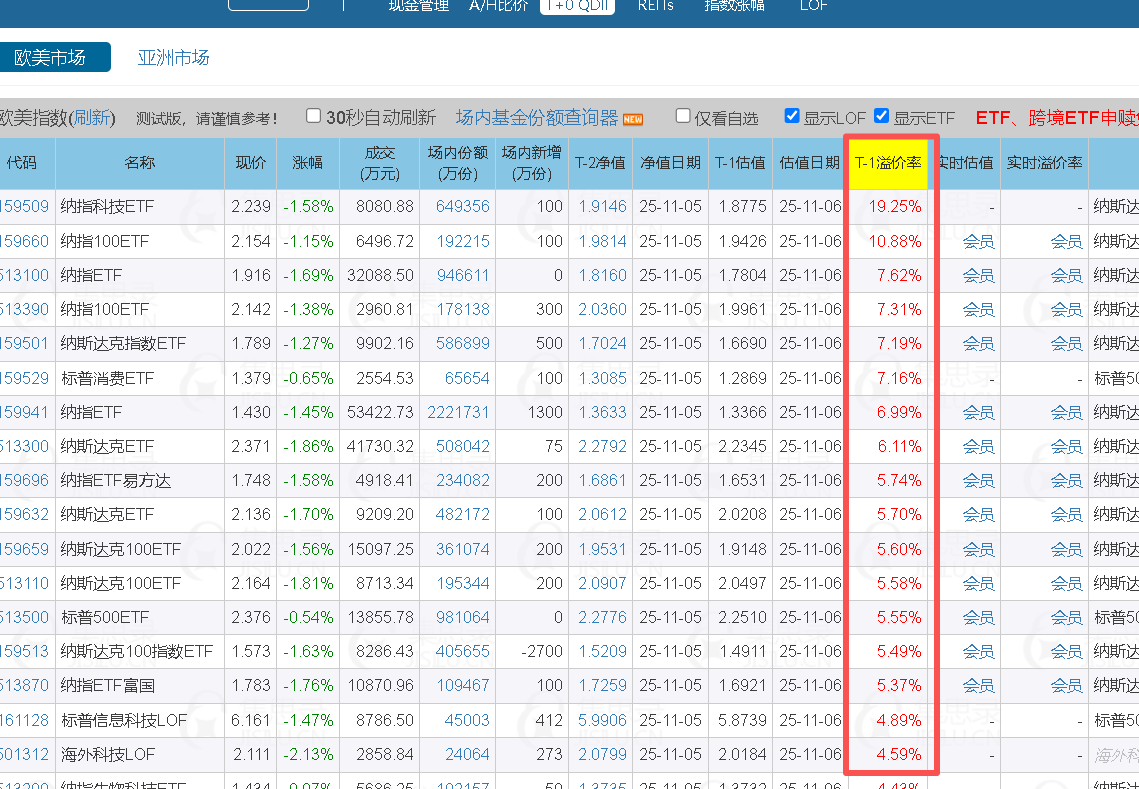Uncheck the 显示LOF checkbox

792,116
